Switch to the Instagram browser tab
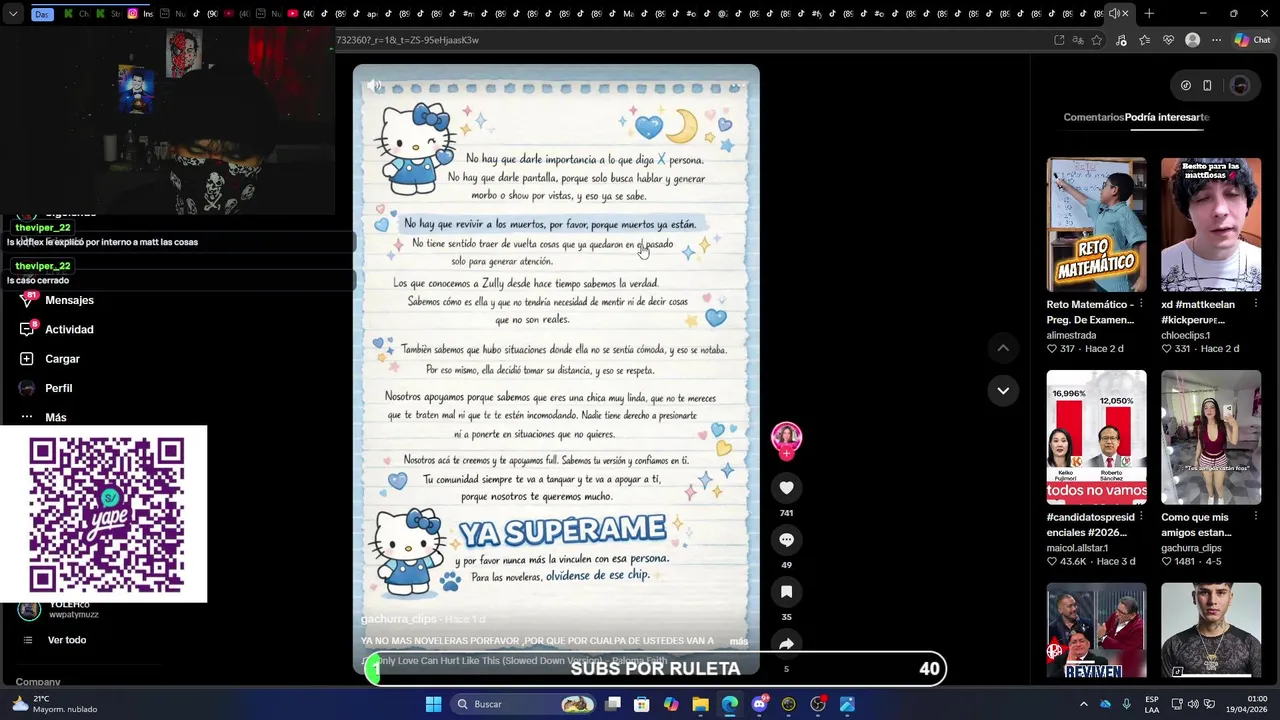1280x720 pixels. click(x=138, y=14)
